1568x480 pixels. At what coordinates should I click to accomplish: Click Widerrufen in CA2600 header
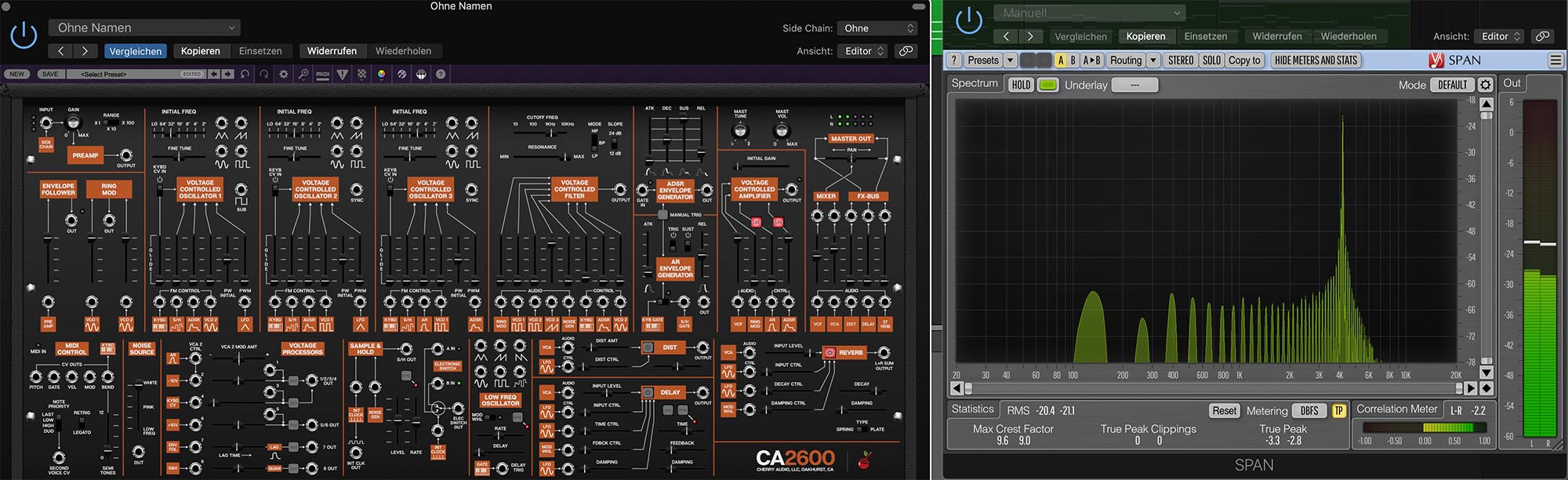(332, 51)
